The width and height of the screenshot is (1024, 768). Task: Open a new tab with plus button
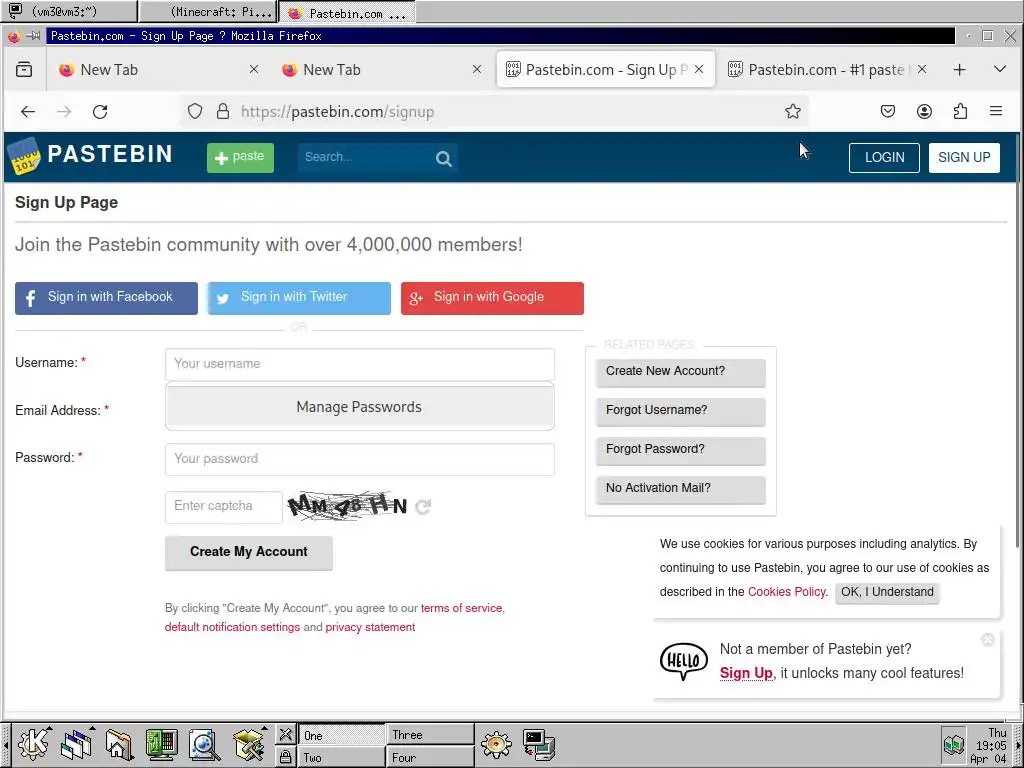pos(959,69)
